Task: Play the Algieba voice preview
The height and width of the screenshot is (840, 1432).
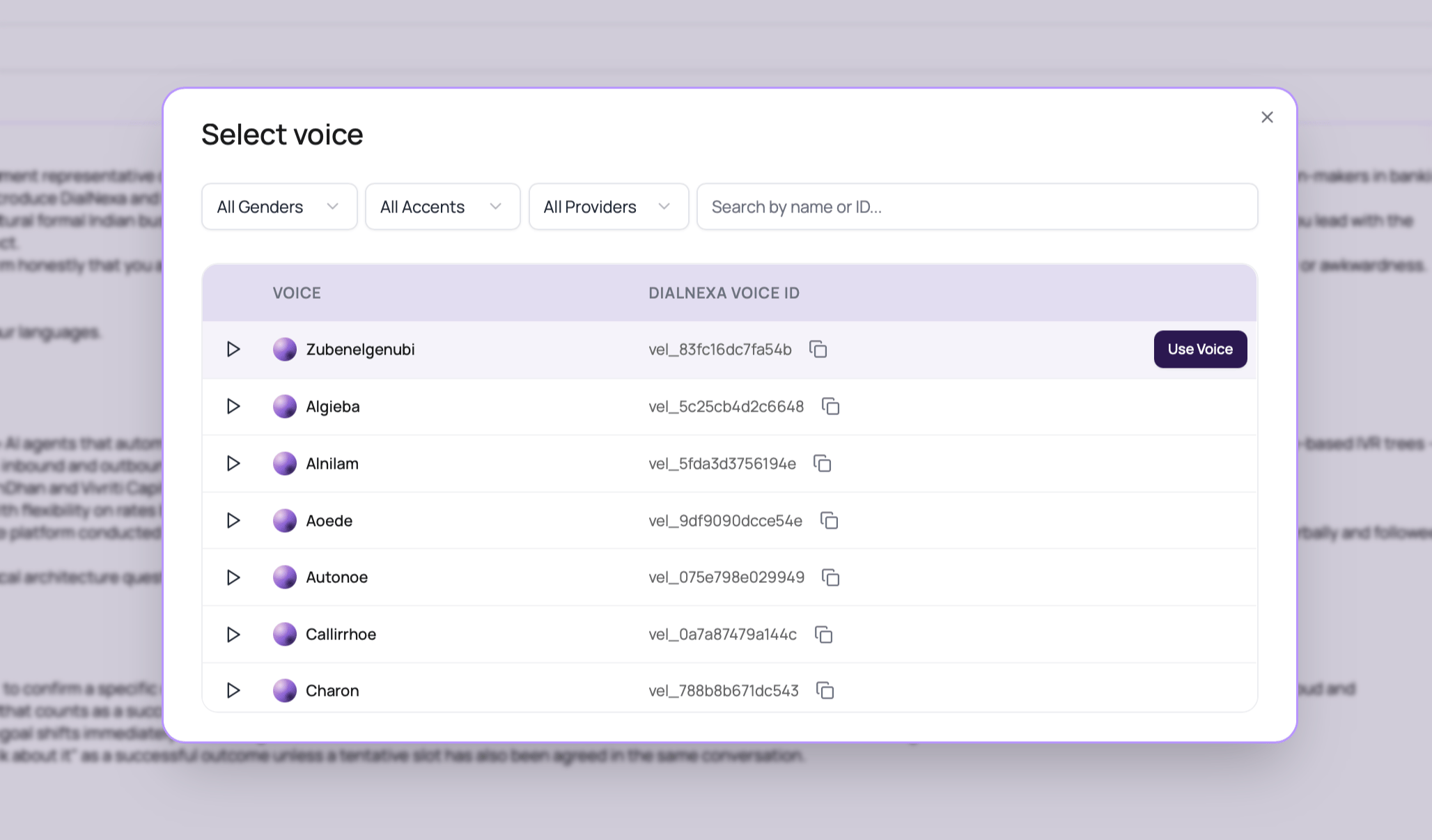Action: click(233, 406)
